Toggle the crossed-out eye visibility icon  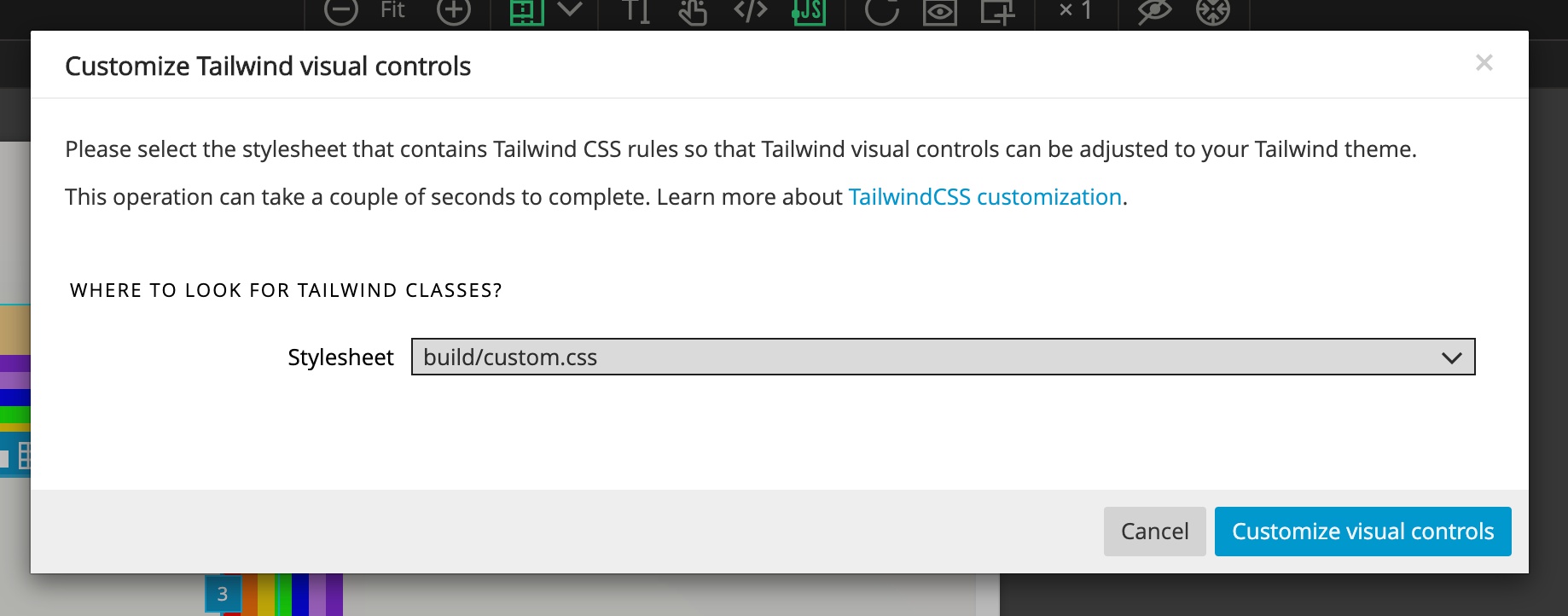1153,11
